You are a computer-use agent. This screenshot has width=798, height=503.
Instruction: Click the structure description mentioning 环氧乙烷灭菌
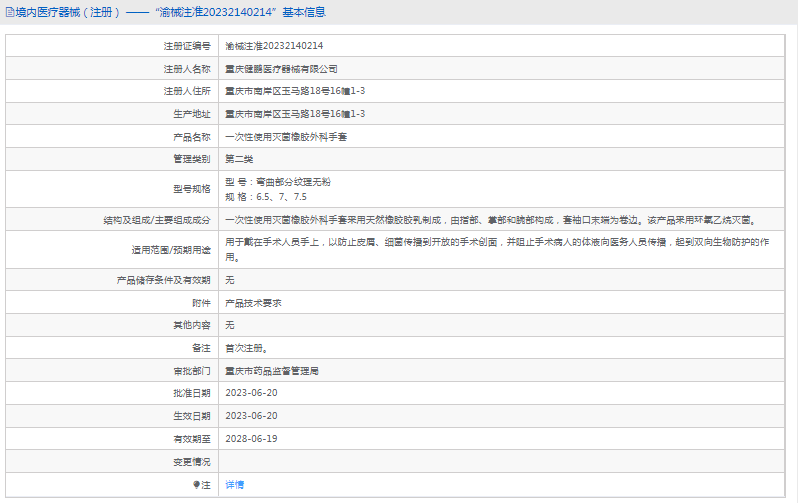coord(492,220)
